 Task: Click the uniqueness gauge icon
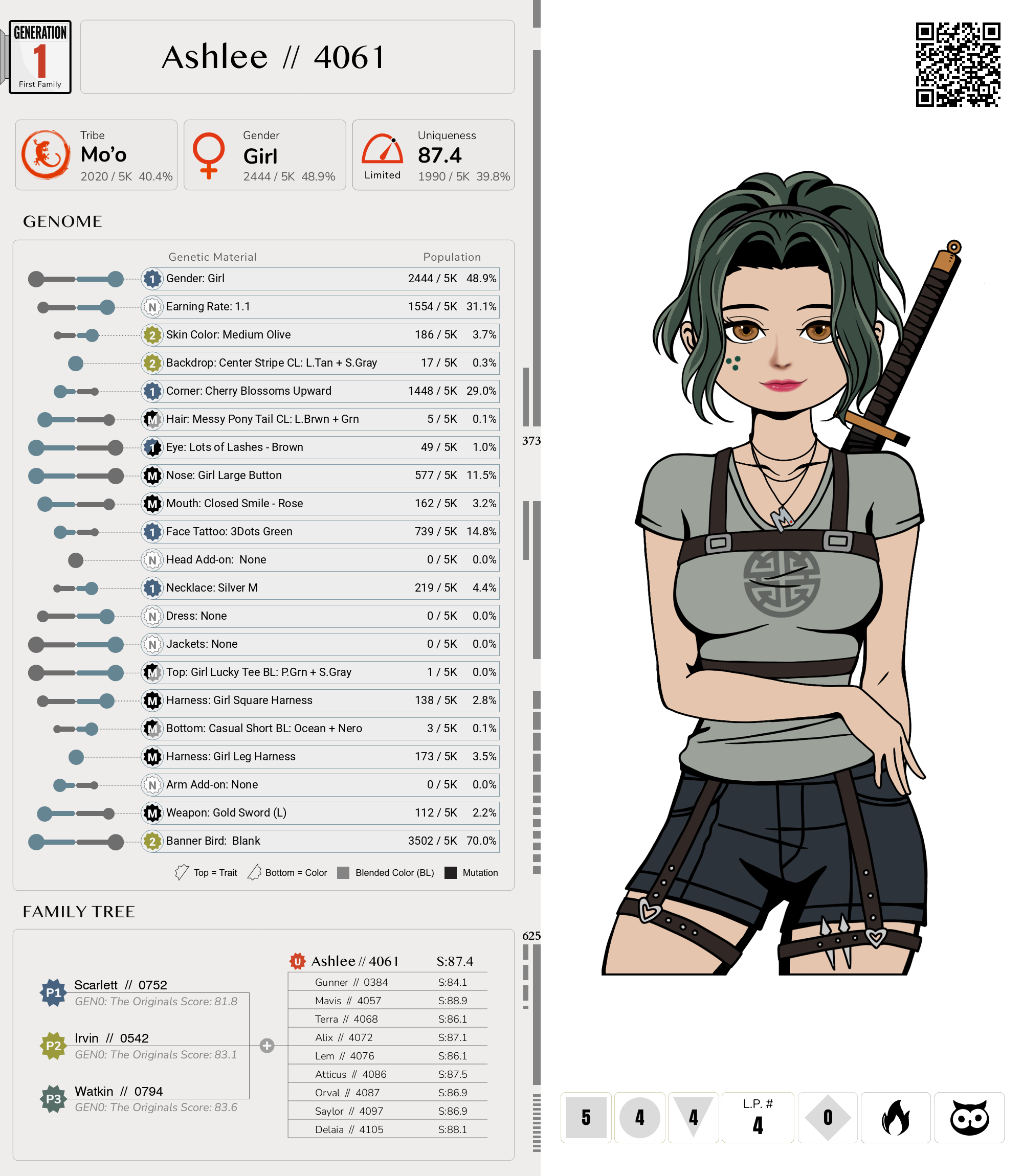click(x=382, y=150)
